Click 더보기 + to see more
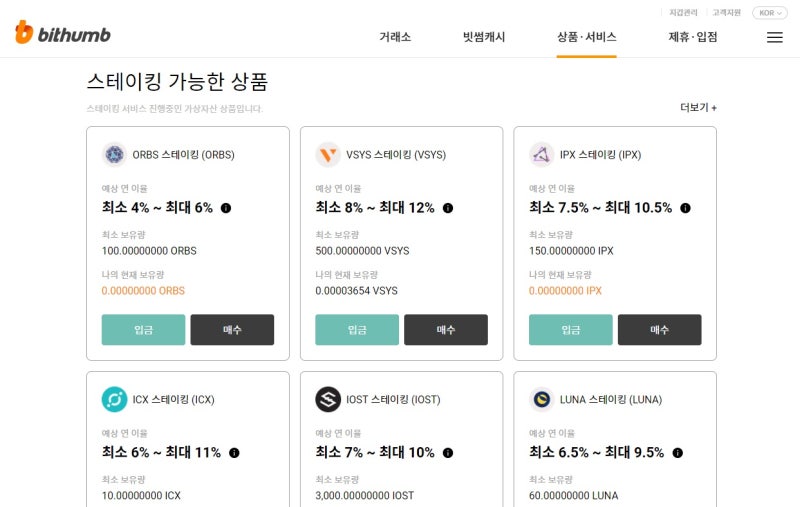This screenshot has width=800, height=507. [698, 108]
